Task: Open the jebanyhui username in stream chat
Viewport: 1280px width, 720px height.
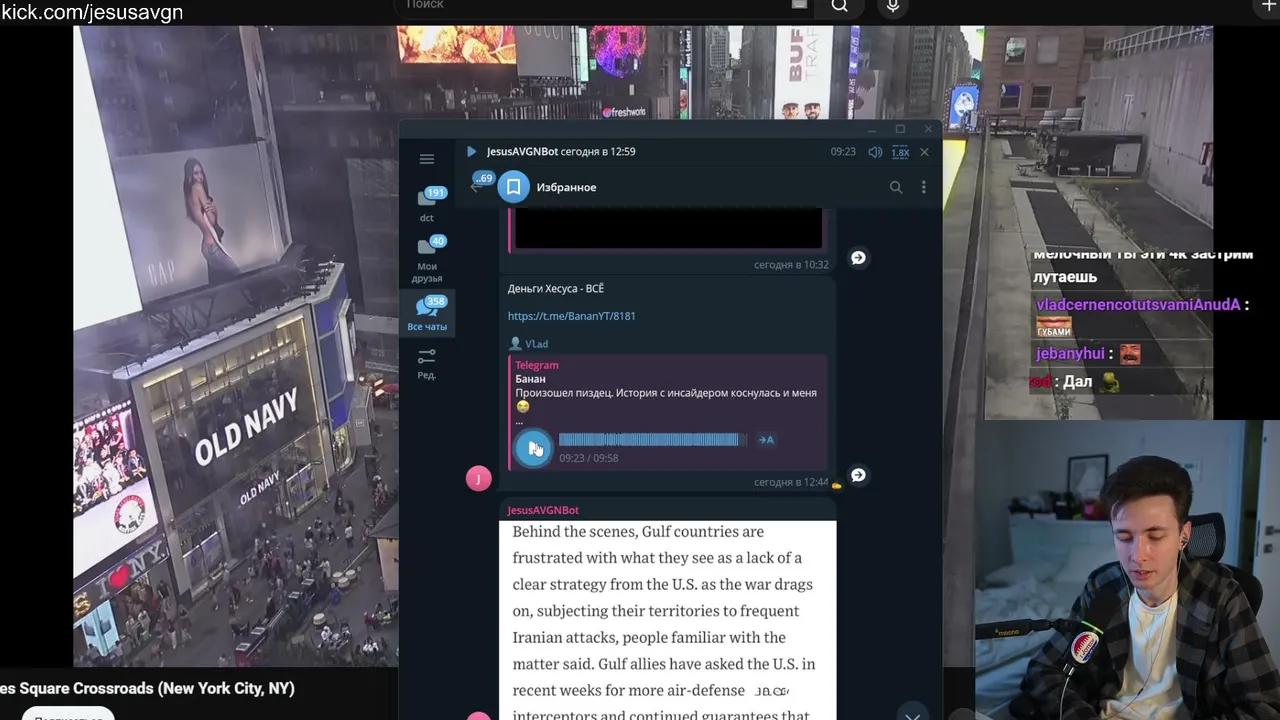Action: 1070,354
